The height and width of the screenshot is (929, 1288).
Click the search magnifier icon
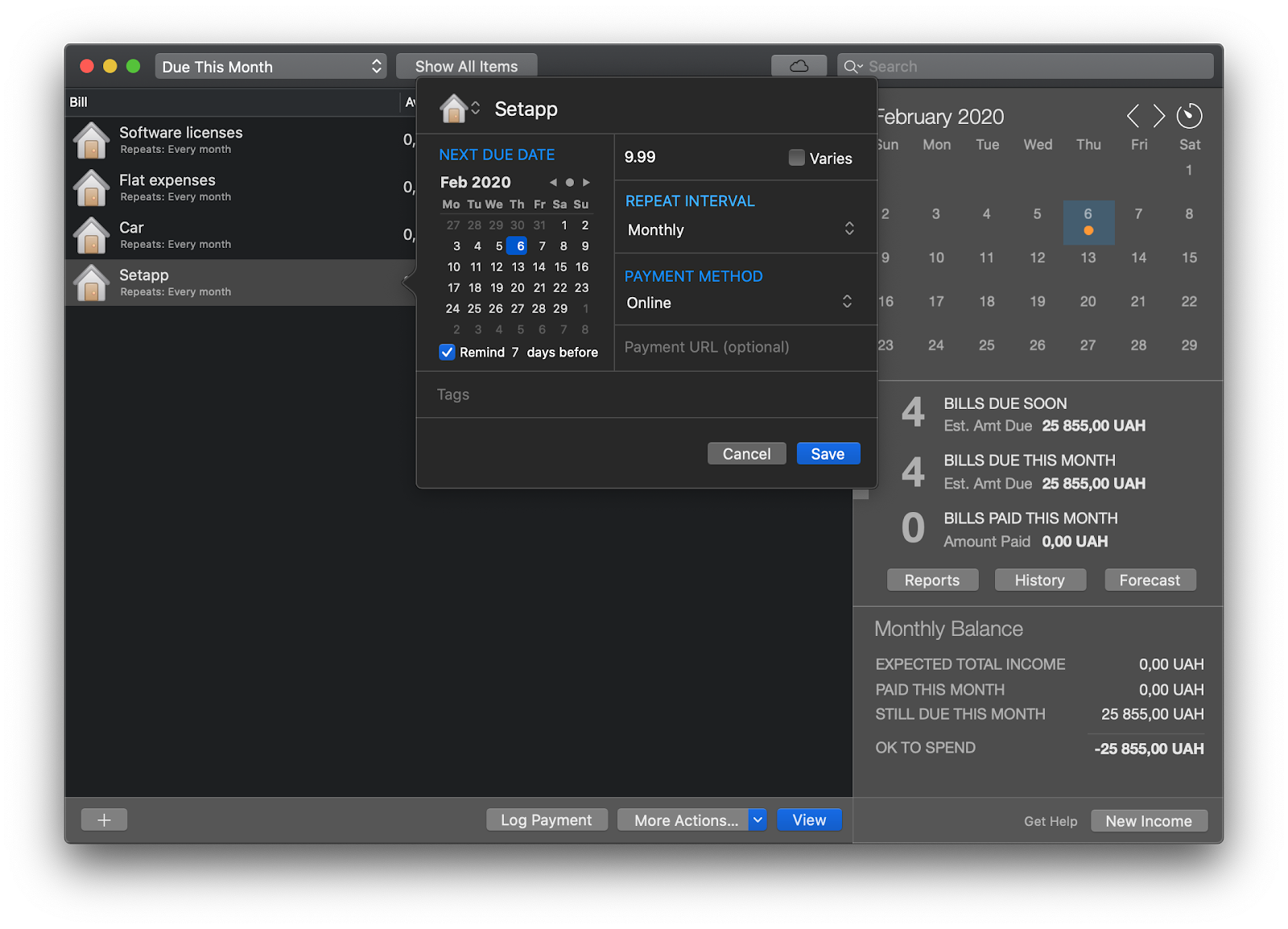point(852,67)
